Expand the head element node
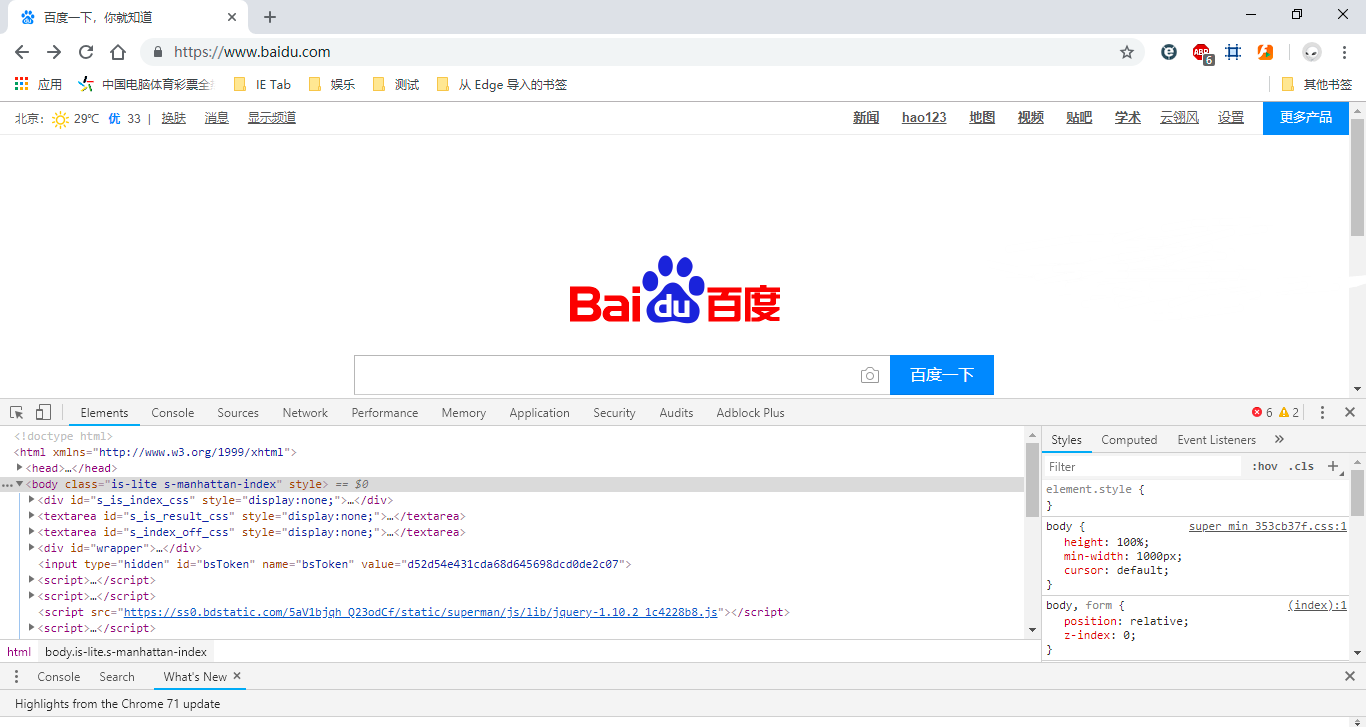Screen dimensions: 1366x727 pos(19,468)
